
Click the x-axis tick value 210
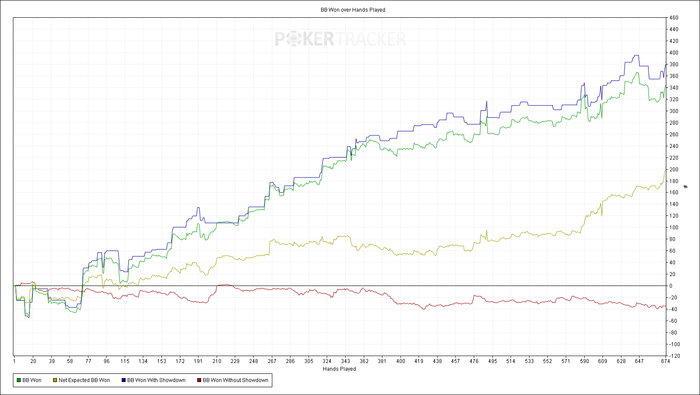coord(217,362)
